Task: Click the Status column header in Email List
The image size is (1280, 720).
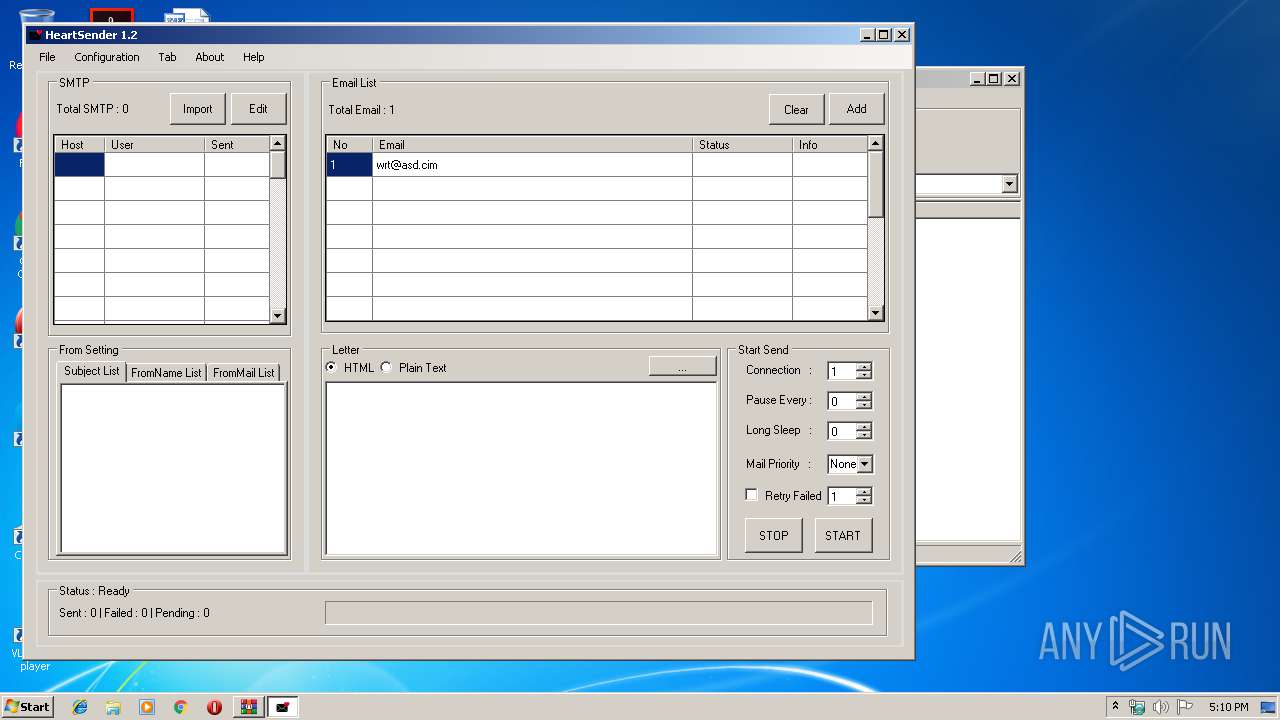Action: 742,145
